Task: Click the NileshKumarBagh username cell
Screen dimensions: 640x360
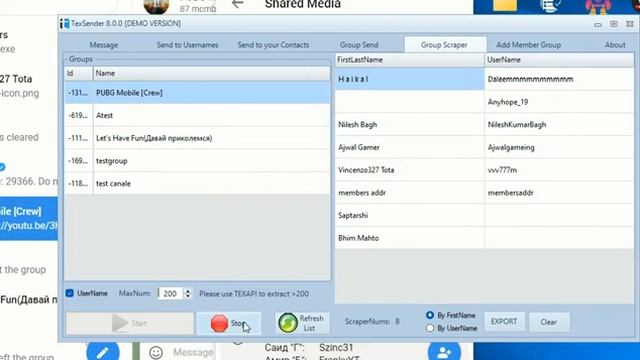Action: pos(559,124)
